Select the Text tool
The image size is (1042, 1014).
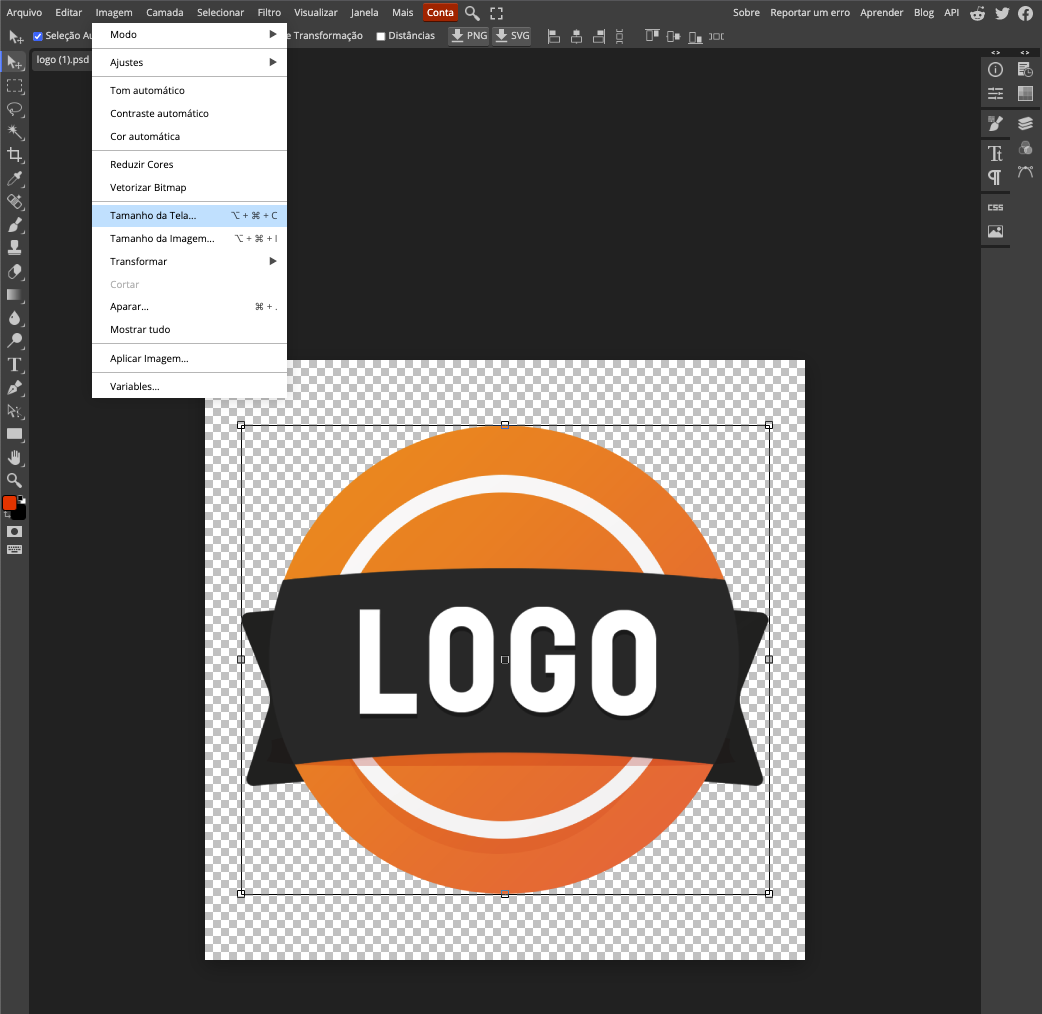click(14, 365)
